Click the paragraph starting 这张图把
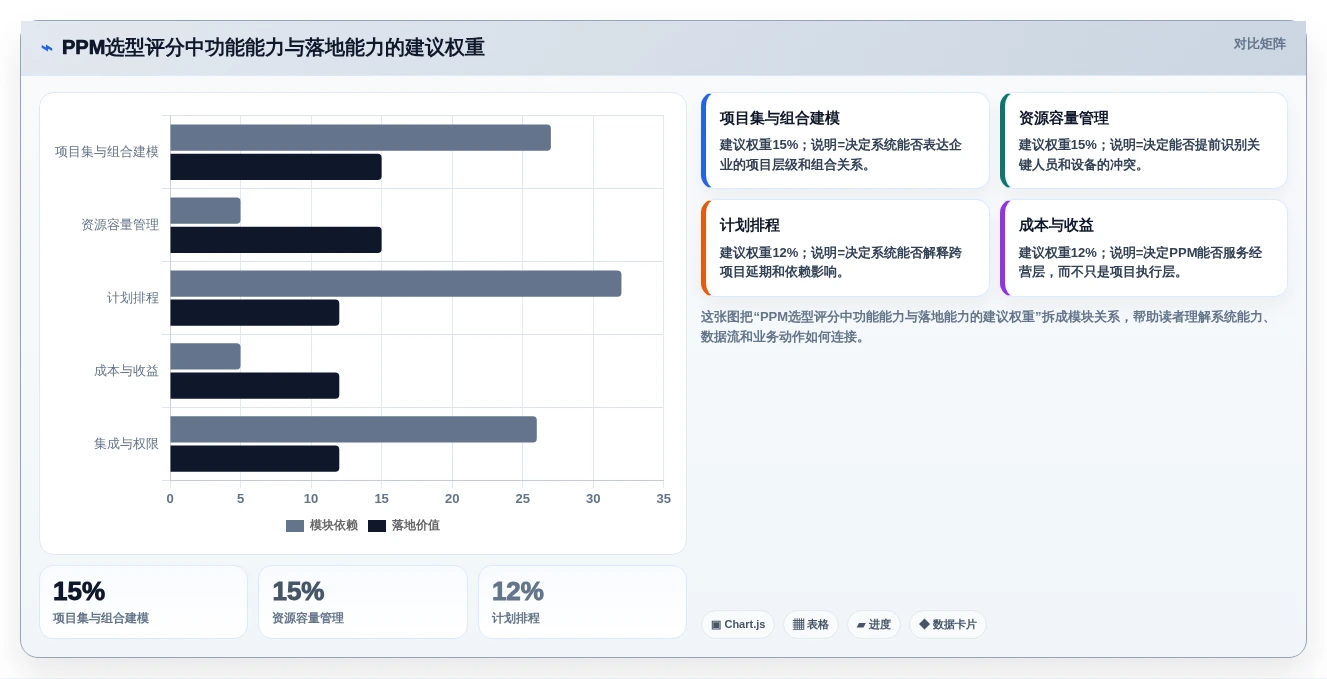This screenshot has height=679, width=1327. 990,327
